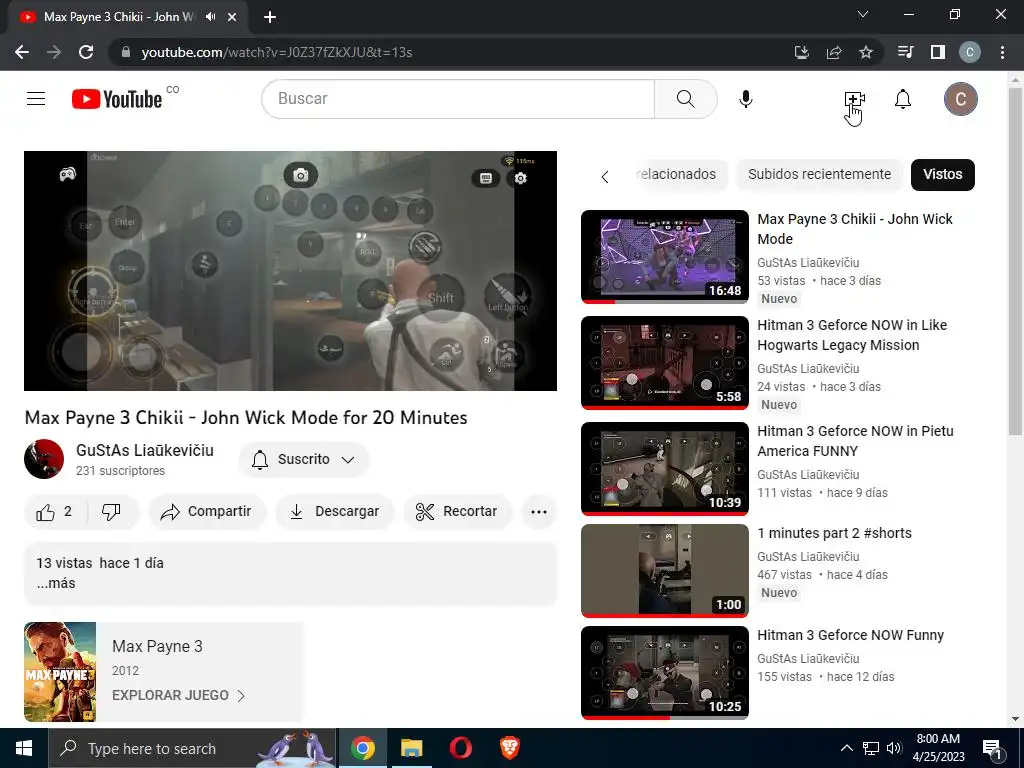Image resolution: width=1024 pixels, height=768 pixels.
Task: Select the Subidos recientemente chip
Action: [x=820, y=174]
